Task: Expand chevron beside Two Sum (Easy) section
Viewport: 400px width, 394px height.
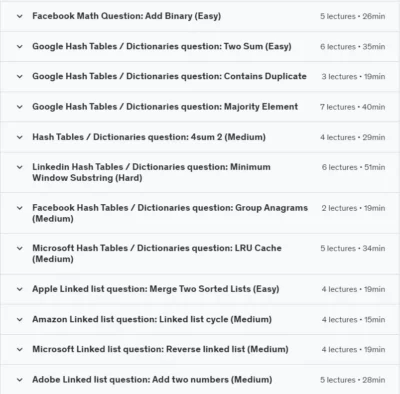Action: [20, 46]
